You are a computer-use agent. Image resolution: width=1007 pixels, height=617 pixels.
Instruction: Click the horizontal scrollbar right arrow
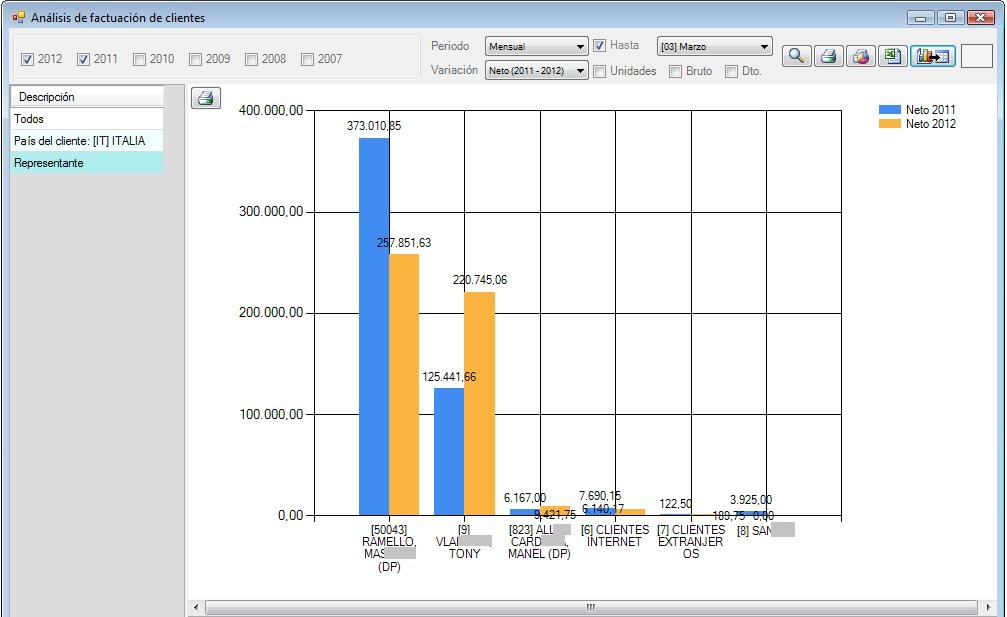click(988, 607)
